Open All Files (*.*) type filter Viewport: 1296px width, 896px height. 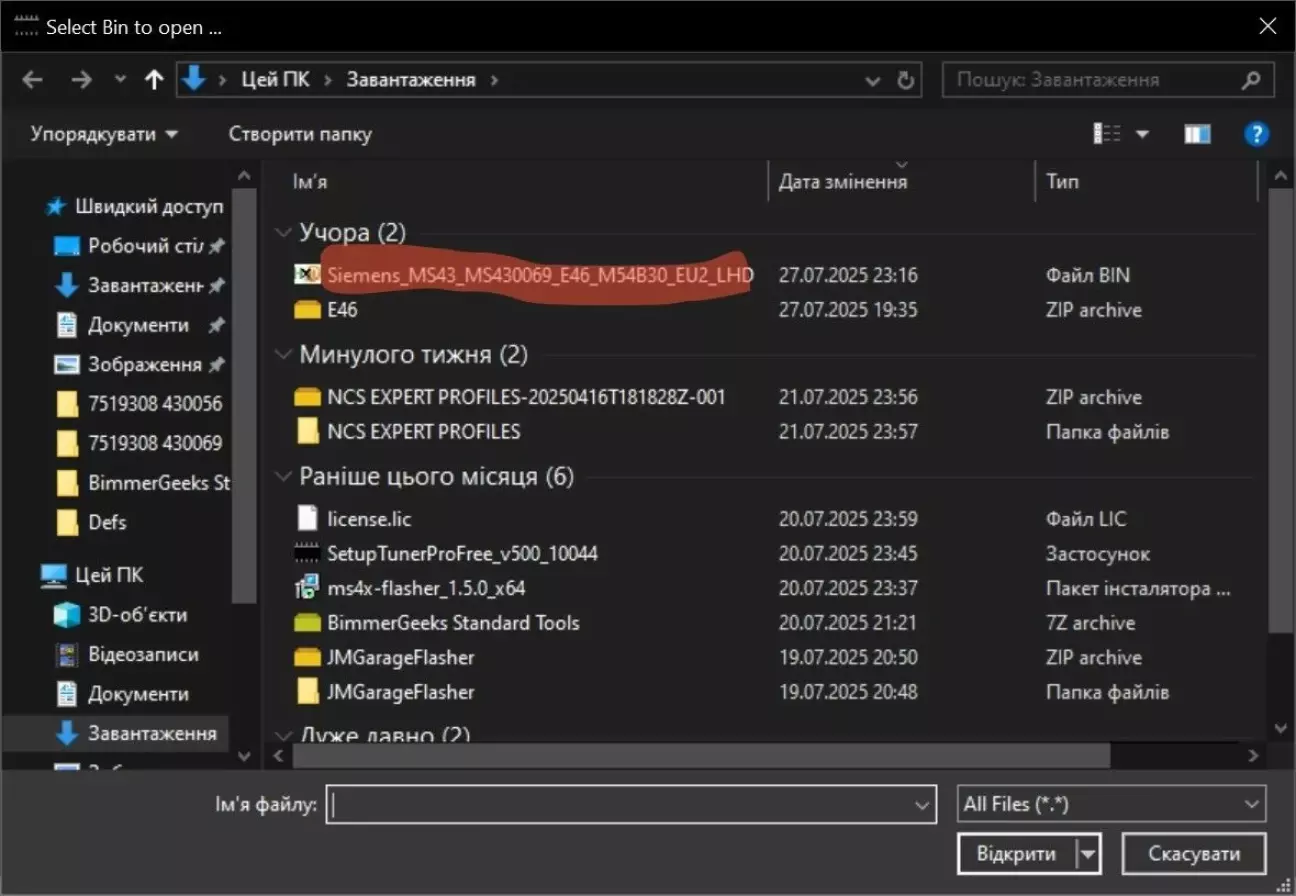(1110, 804)
